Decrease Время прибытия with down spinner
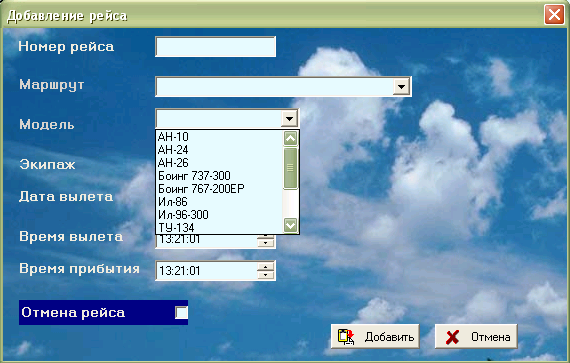 (266, 275)
